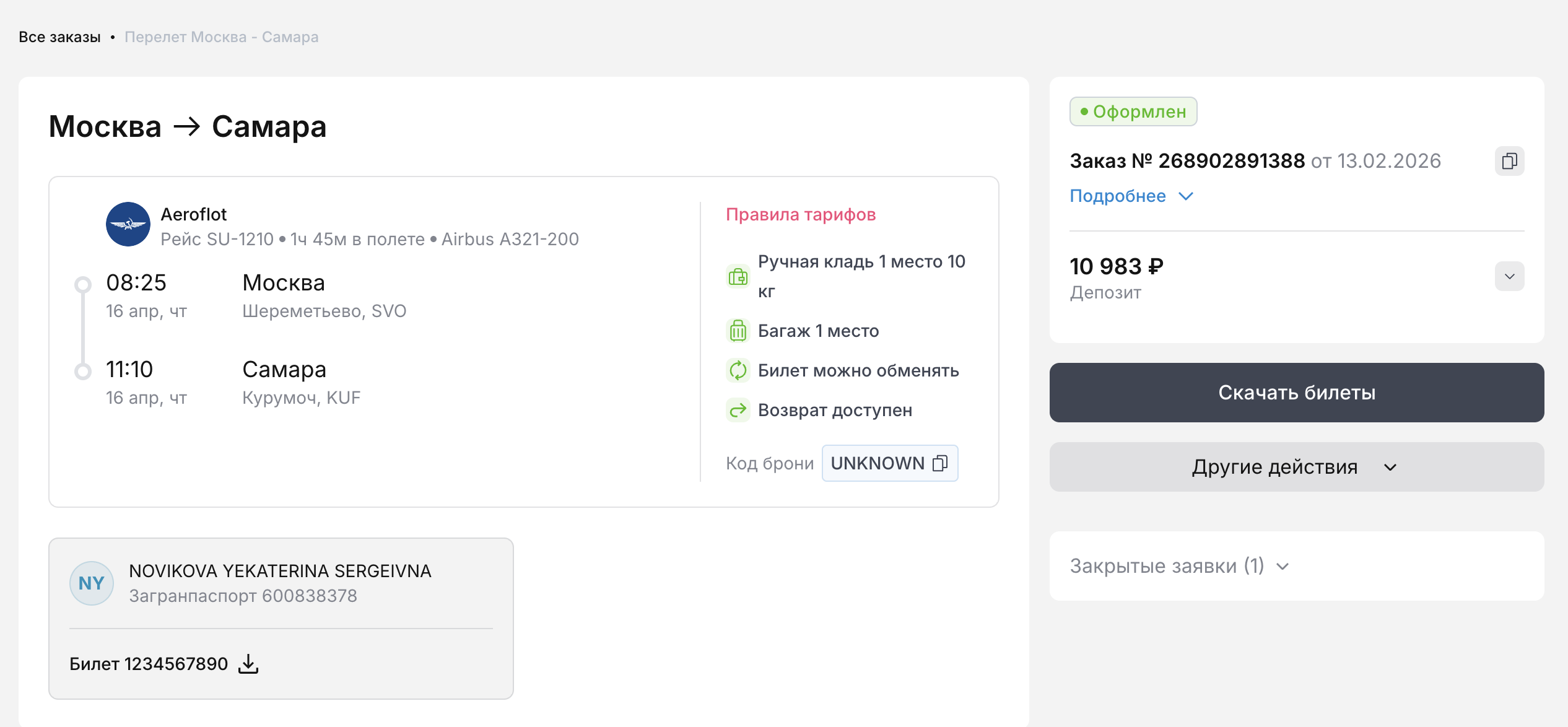The image size is (1568, 727).
Task: Click the baggage suitcase icon
Action: click(x=738, y=331)
